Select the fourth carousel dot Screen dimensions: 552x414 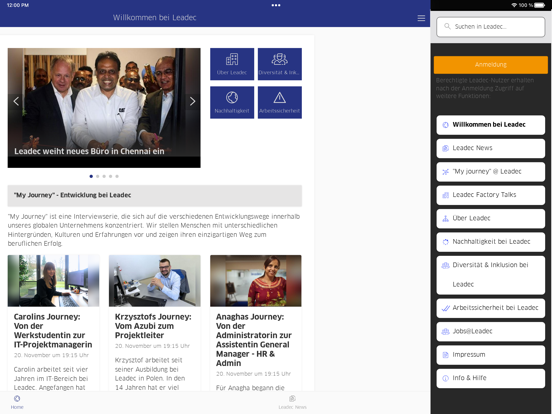coord(111,176)
